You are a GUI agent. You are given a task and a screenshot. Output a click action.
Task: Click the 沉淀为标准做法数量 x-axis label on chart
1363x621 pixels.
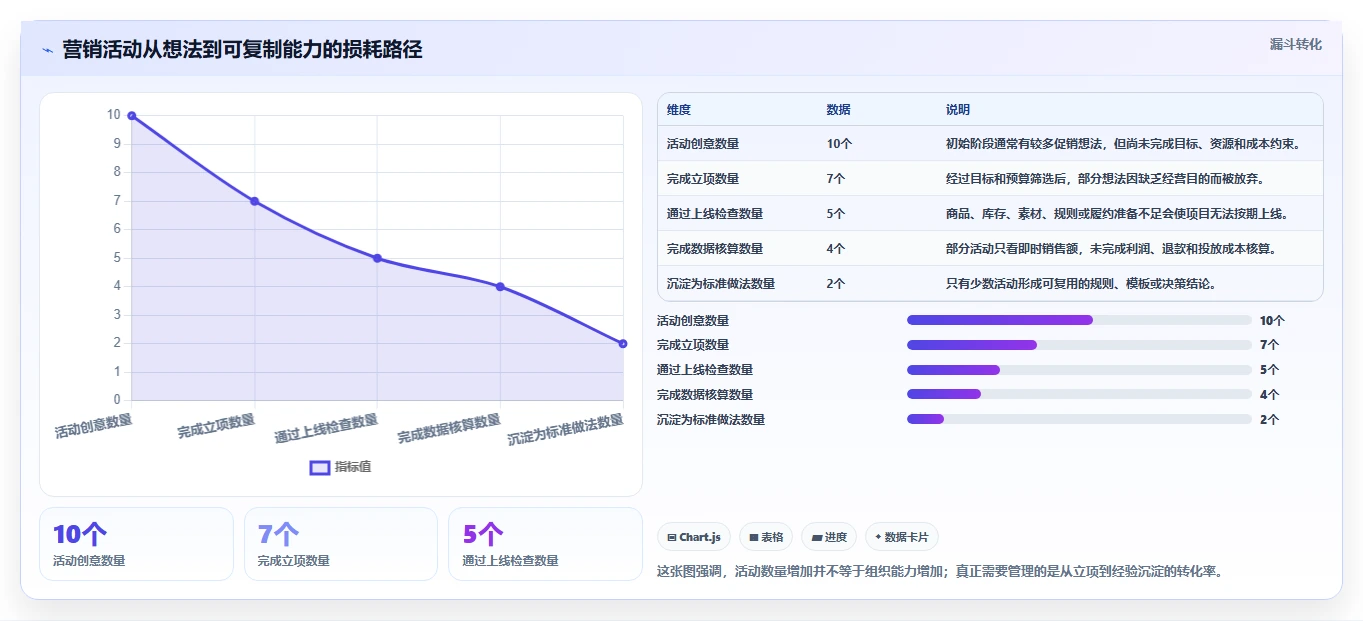[x=566, y=430]
